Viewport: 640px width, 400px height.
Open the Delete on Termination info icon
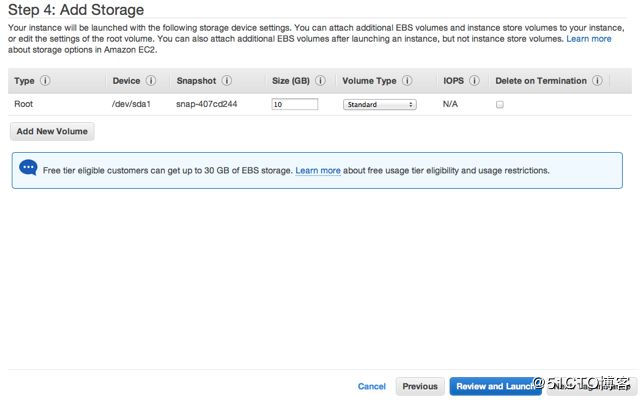[597, 81]
